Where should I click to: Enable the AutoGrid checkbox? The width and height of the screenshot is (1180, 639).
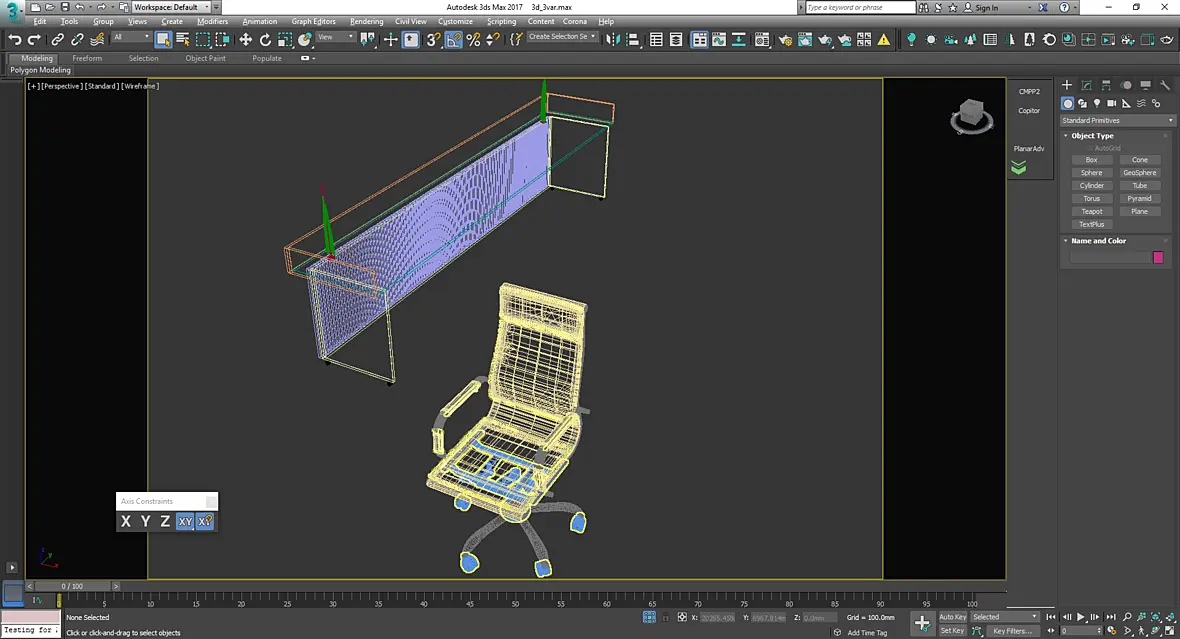click(1090, 148)
